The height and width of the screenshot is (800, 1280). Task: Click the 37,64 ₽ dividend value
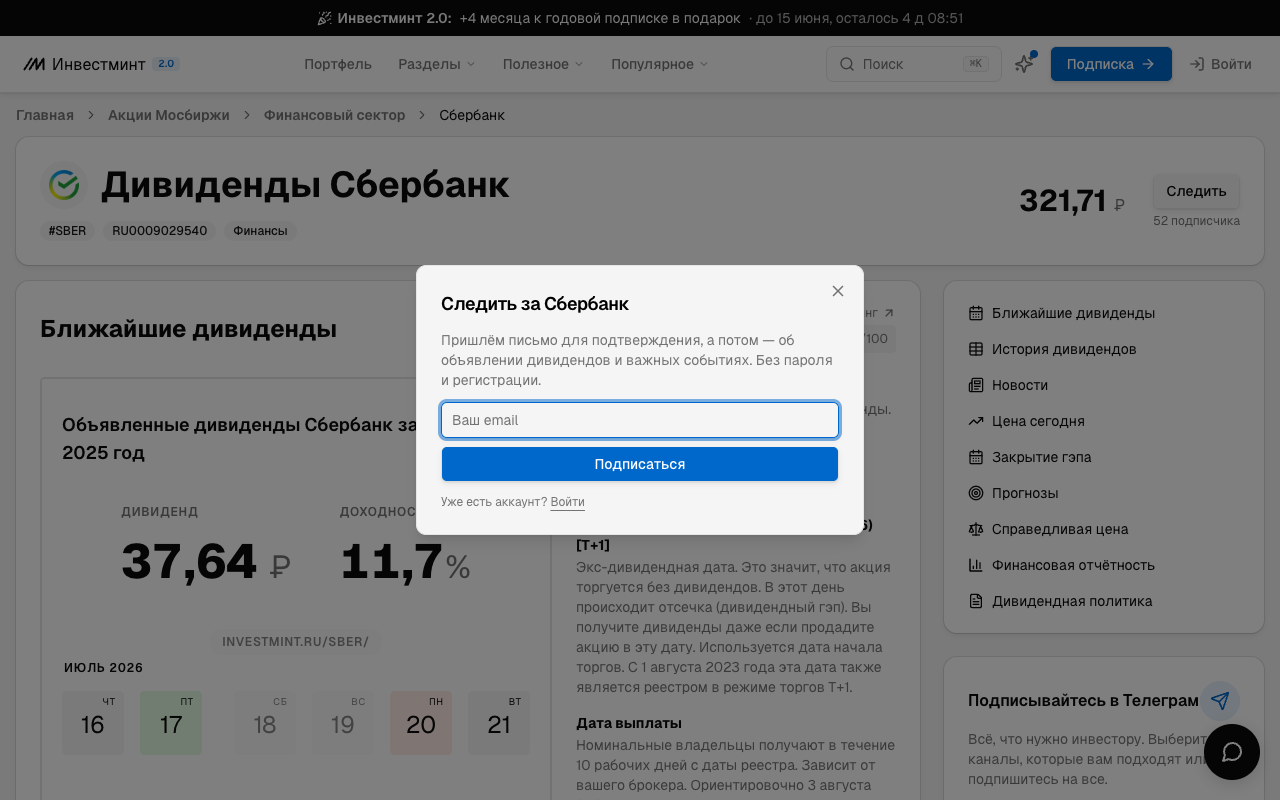pos(206,562)
